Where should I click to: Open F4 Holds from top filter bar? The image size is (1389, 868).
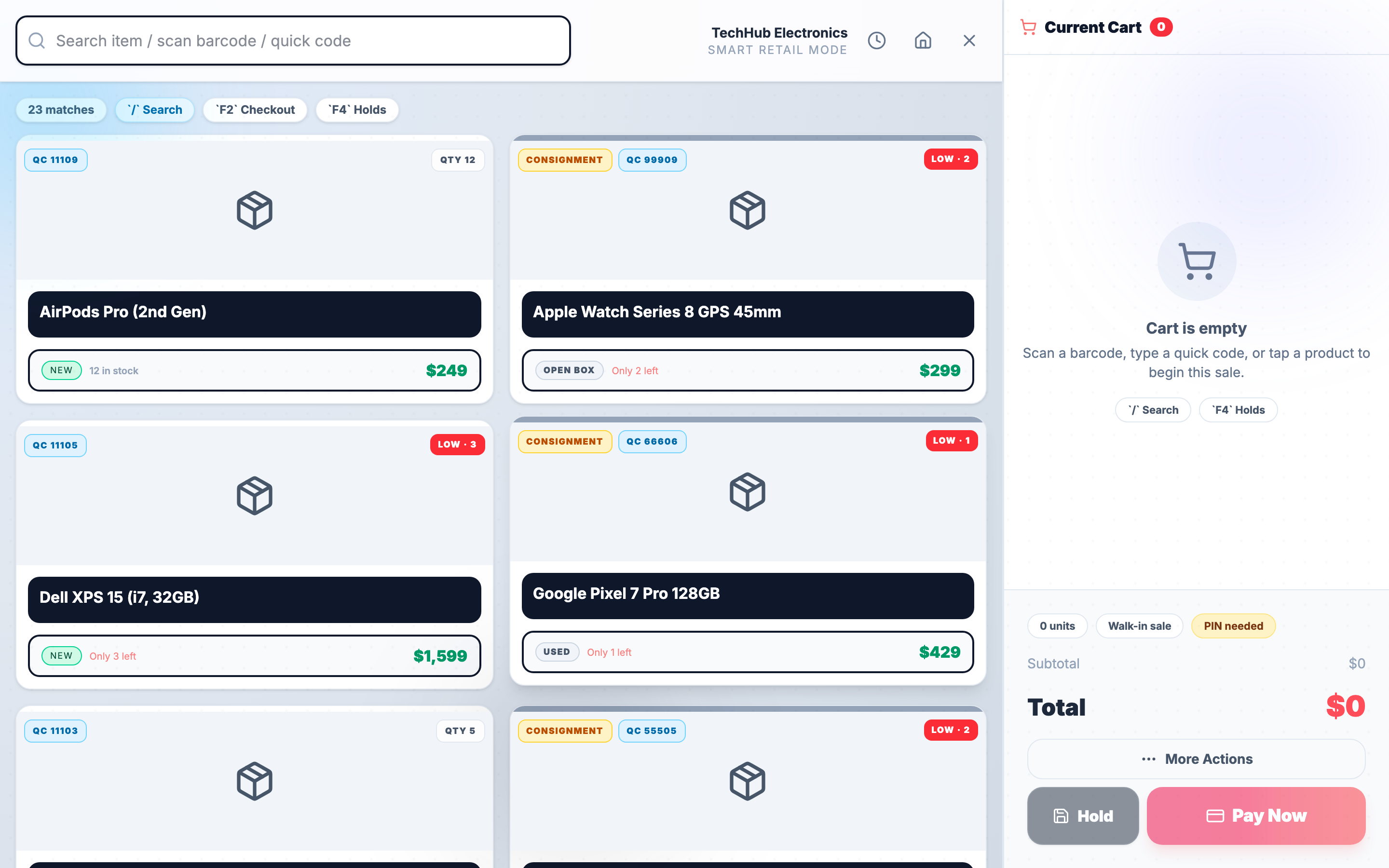(357, 109)
